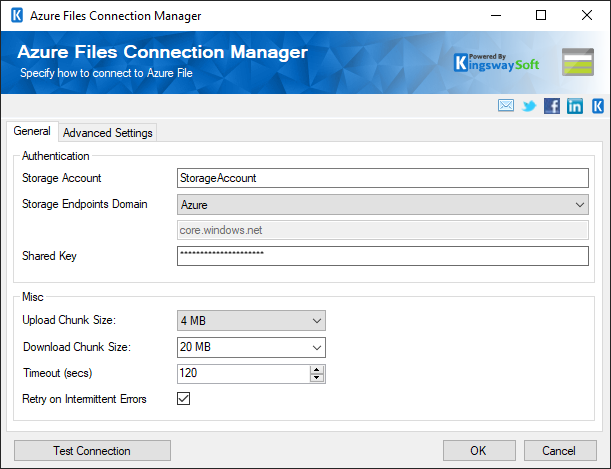The height and width of the screenshot is (469, 611).
Task: Click the Shared Key password field
Action: coord(383,256)
